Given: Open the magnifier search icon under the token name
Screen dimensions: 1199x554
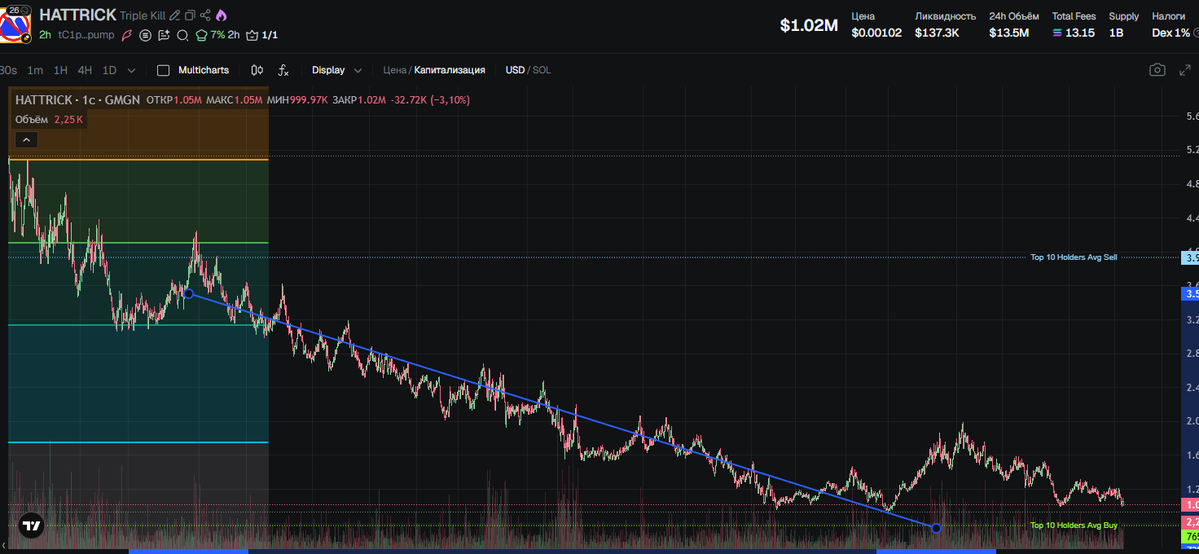Looking at the screenshot, I should [182, 35].
